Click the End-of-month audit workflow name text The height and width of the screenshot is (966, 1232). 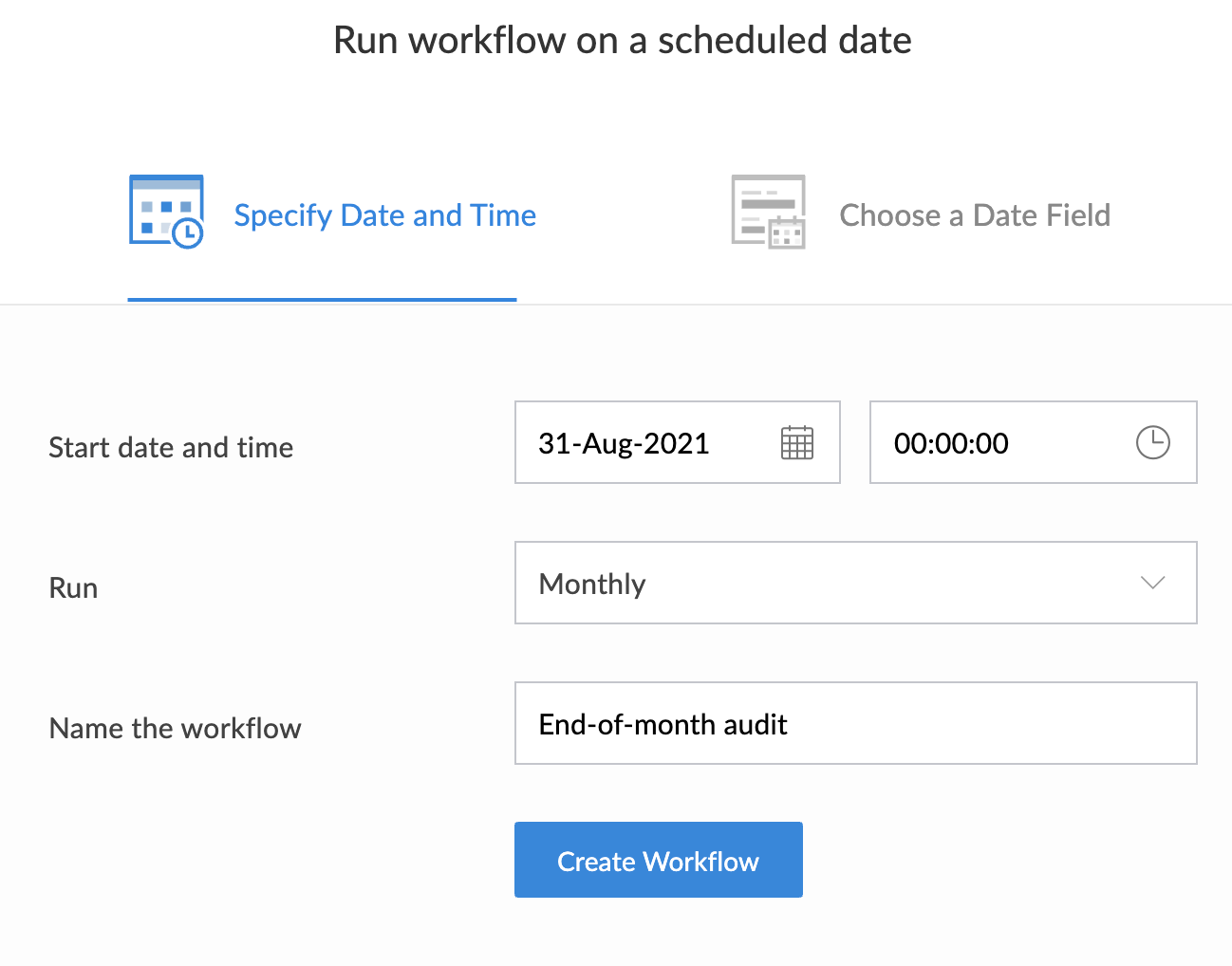click(x=663, y=724)
